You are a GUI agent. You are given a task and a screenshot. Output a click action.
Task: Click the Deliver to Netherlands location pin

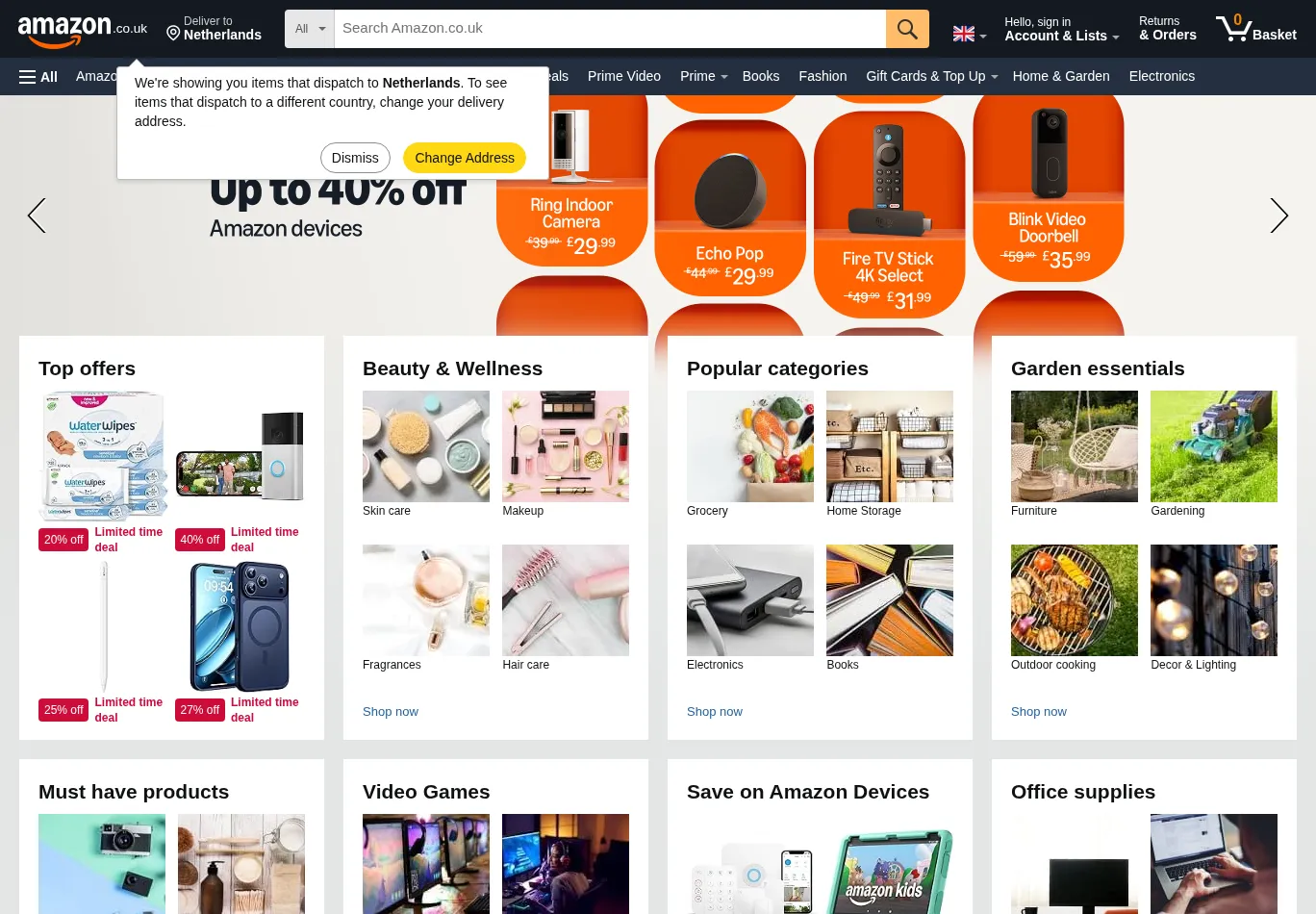point(173,34)
